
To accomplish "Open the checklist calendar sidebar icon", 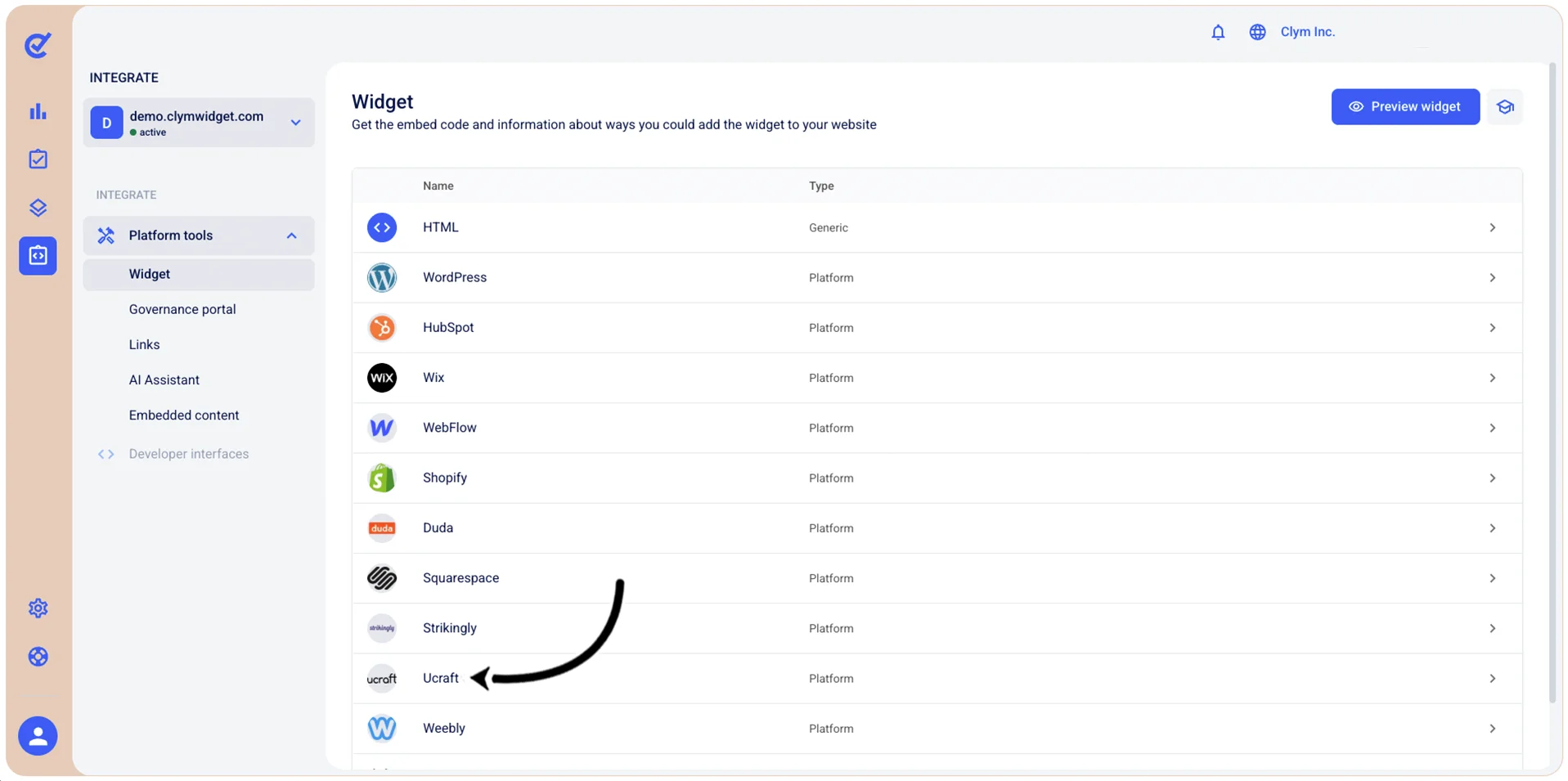I will click(38, 159).
